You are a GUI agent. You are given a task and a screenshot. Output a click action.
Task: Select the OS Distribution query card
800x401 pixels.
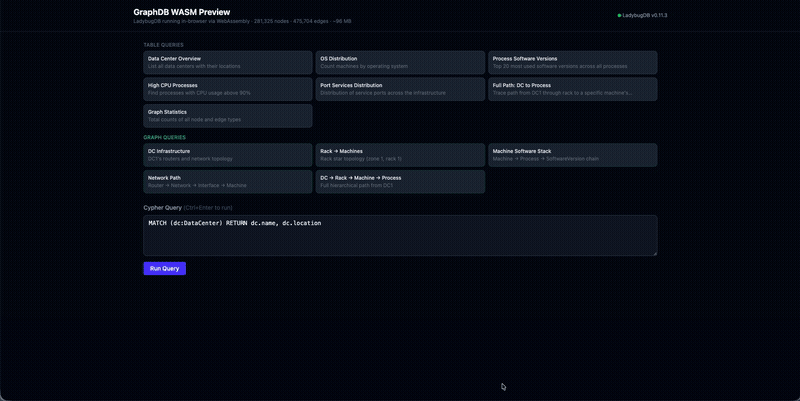(400, 62)
